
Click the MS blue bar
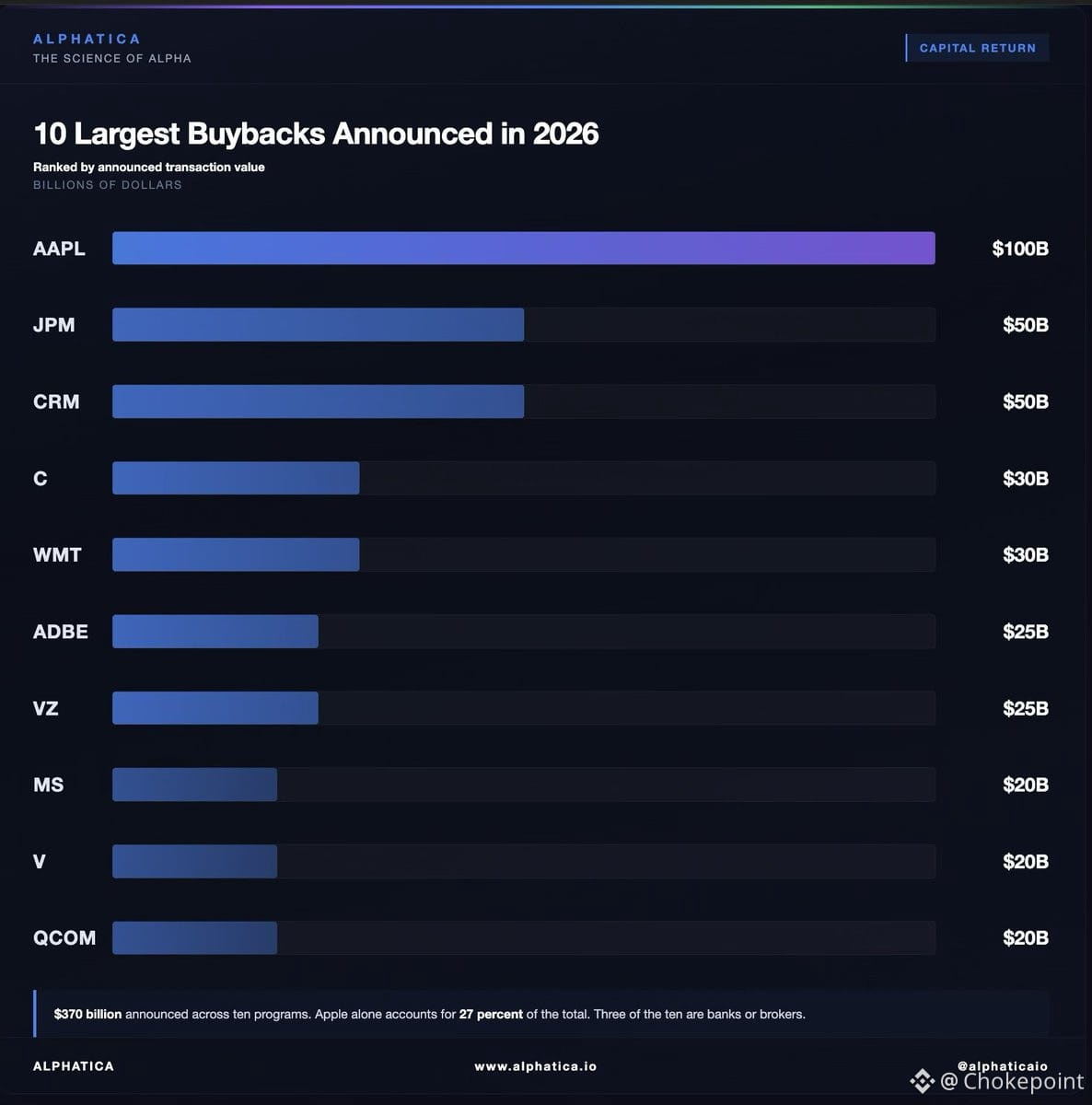194,785
